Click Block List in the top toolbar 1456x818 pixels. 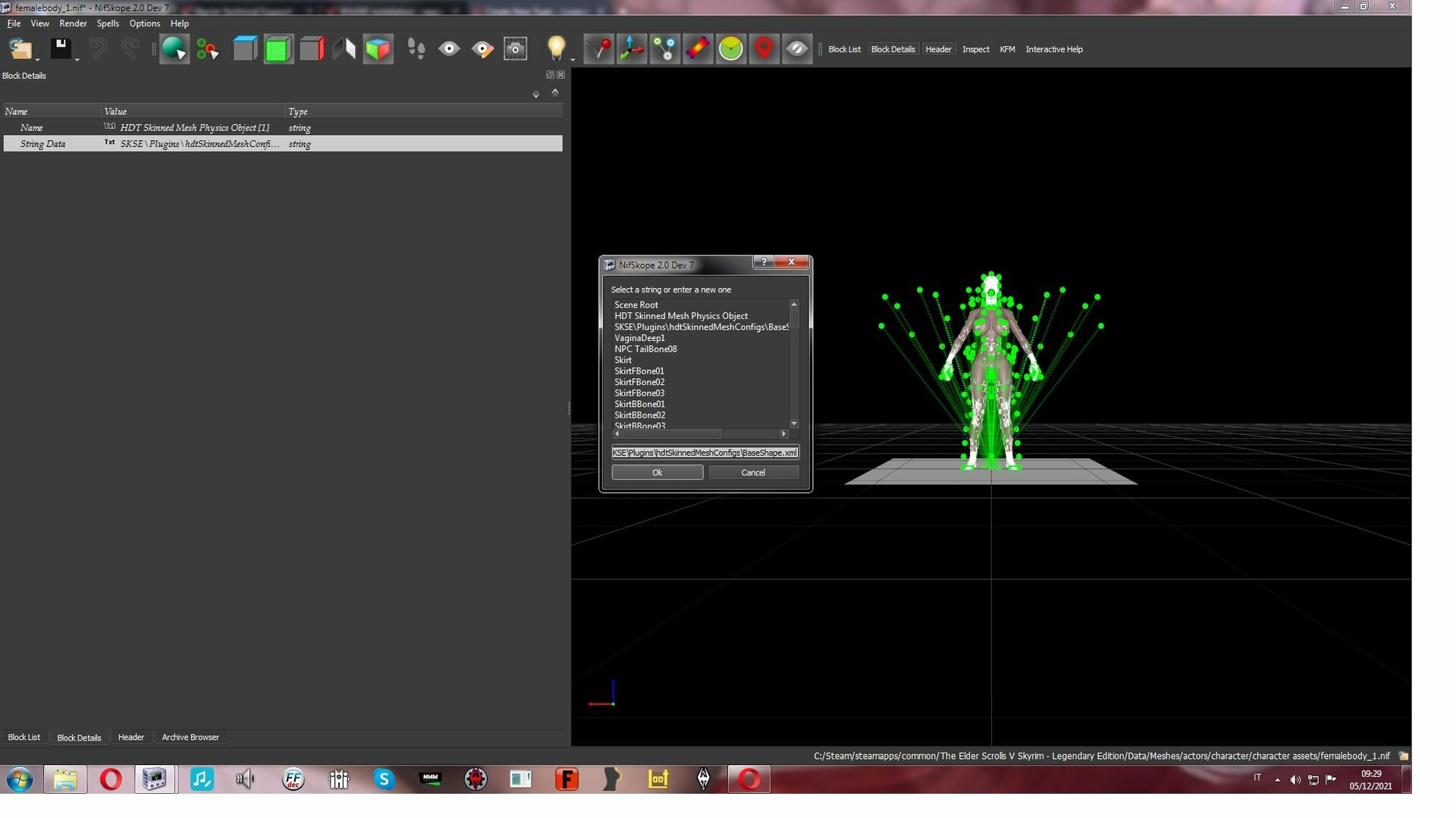[x=844, y=49]
